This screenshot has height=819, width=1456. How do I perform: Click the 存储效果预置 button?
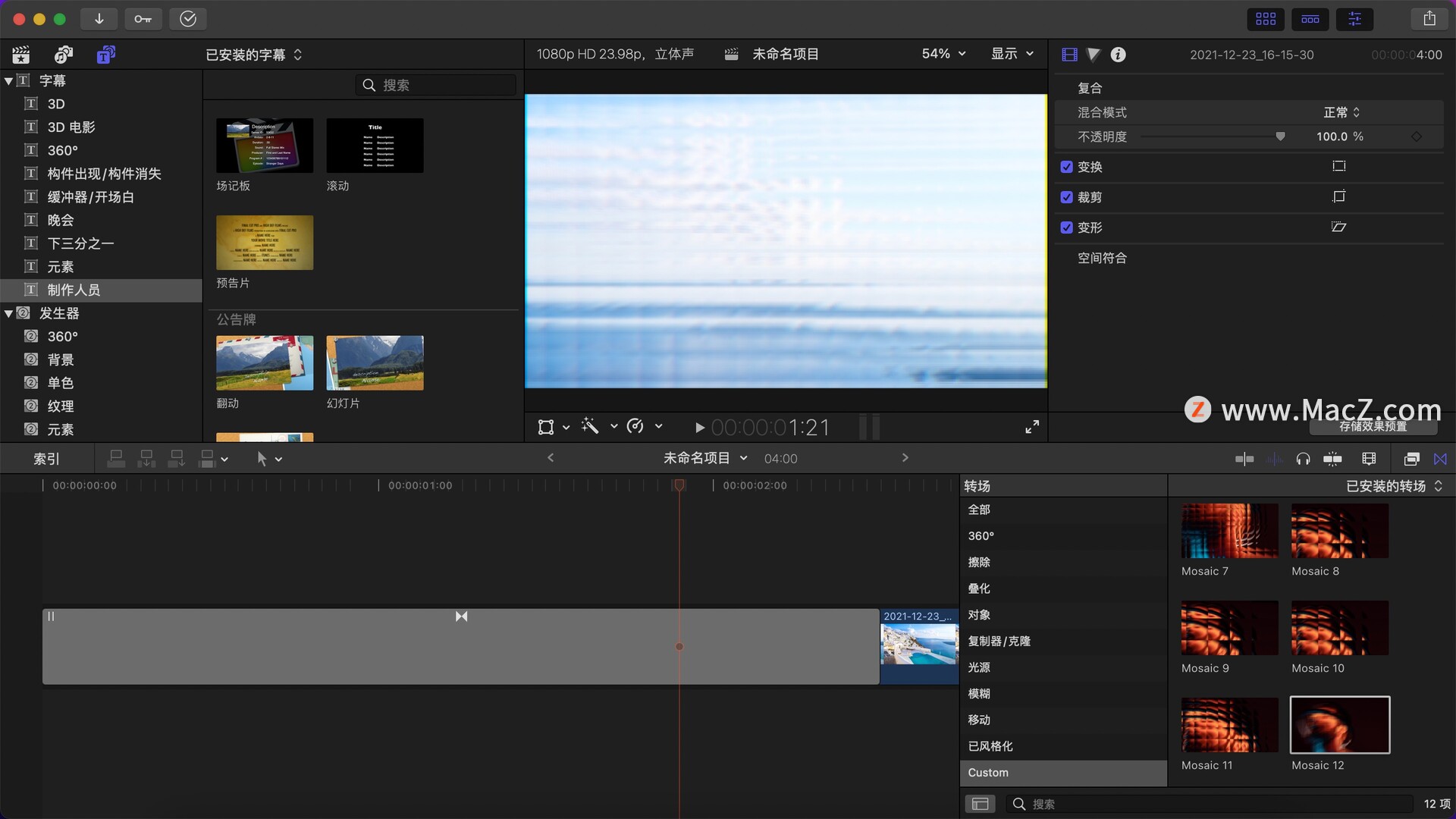pyautogui.click(x=1373, y=427)
